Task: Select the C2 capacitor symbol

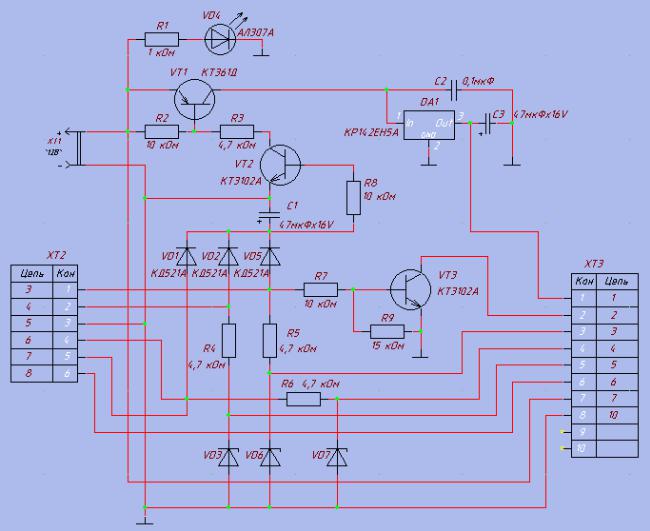Action: 454,90
